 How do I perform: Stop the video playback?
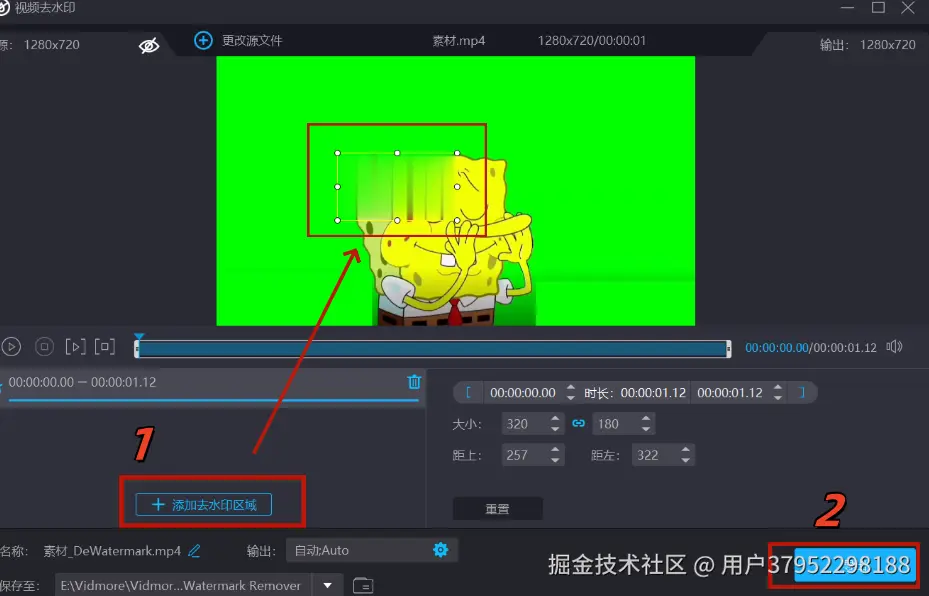click(44, 347)
